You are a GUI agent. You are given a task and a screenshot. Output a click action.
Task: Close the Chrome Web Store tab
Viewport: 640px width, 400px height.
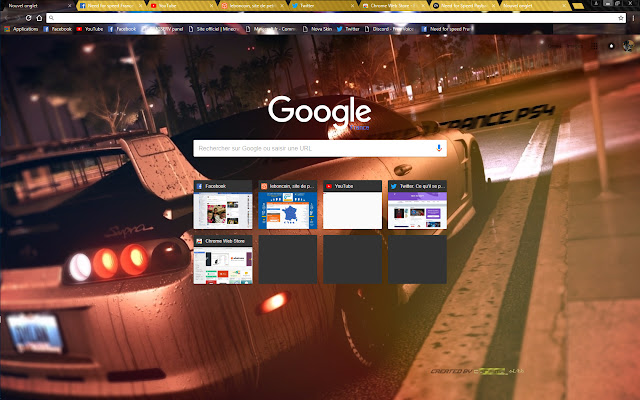pyautogui.click(x=423, y=6)
